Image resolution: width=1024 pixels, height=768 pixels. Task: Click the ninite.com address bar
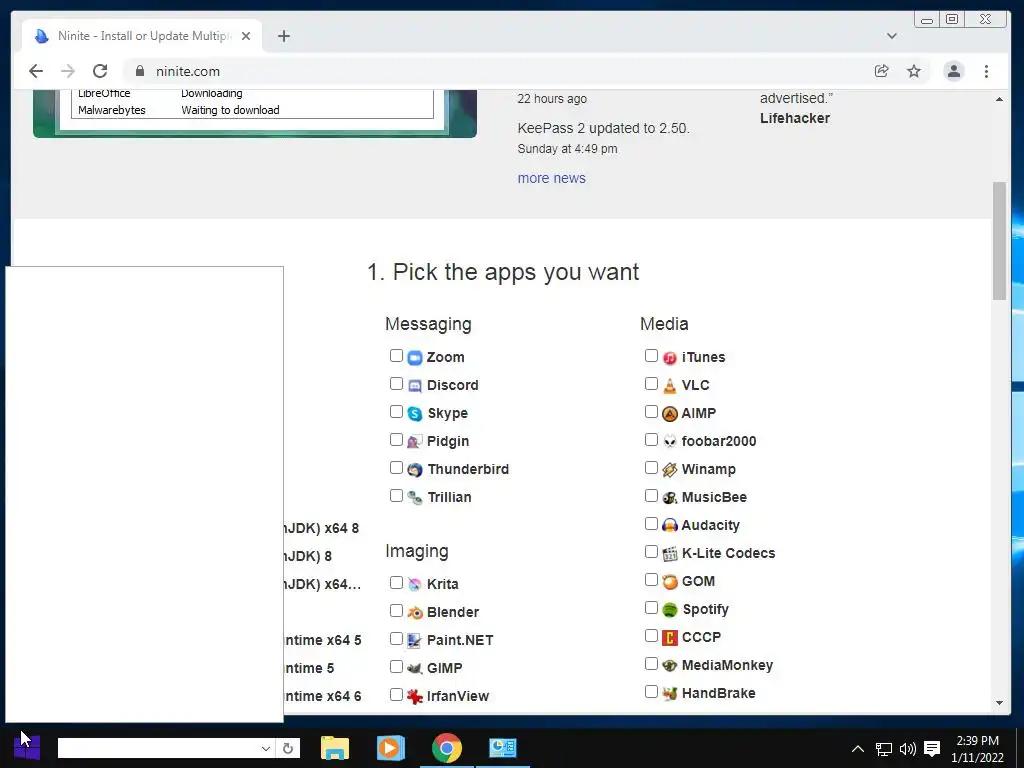pyautogui.click(x=496, y=71)
